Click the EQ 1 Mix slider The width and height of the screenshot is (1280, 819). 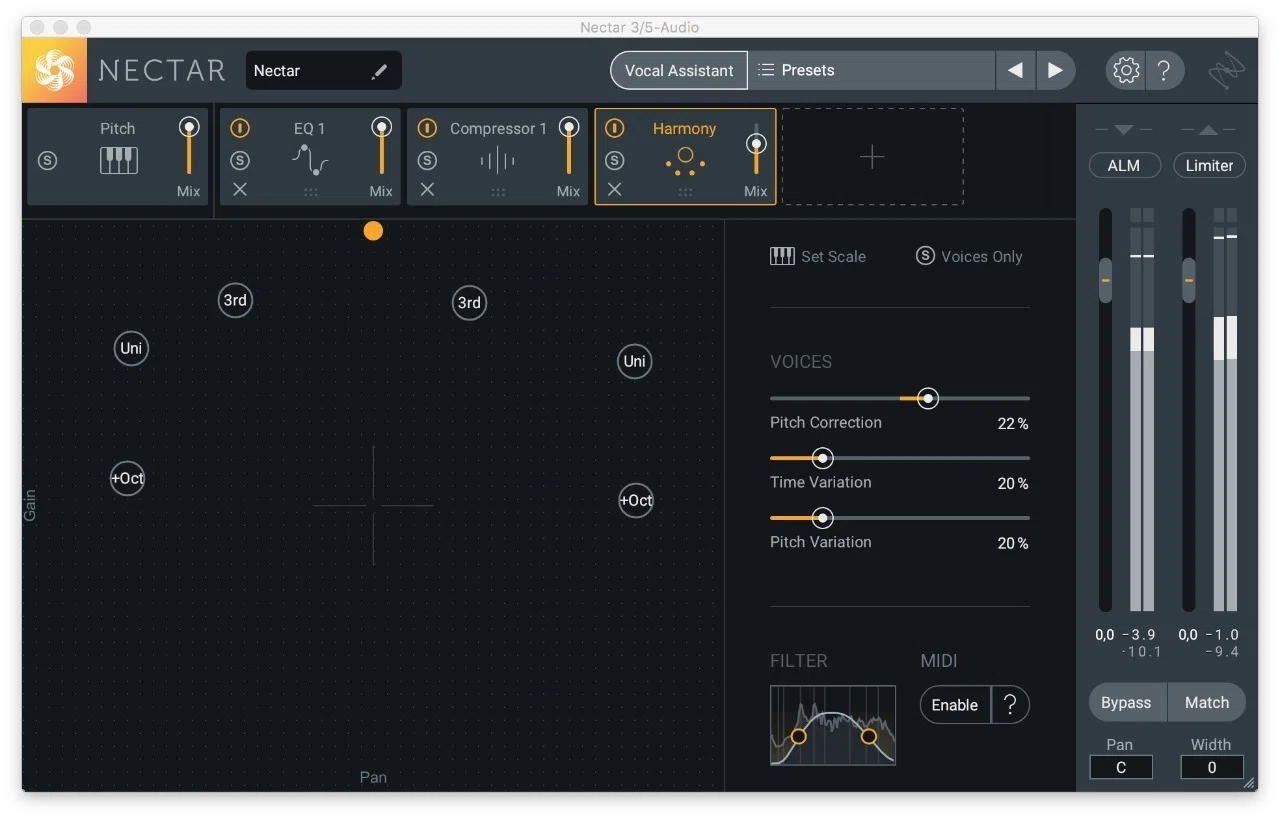pyautogui.click(x=381, y=146)
